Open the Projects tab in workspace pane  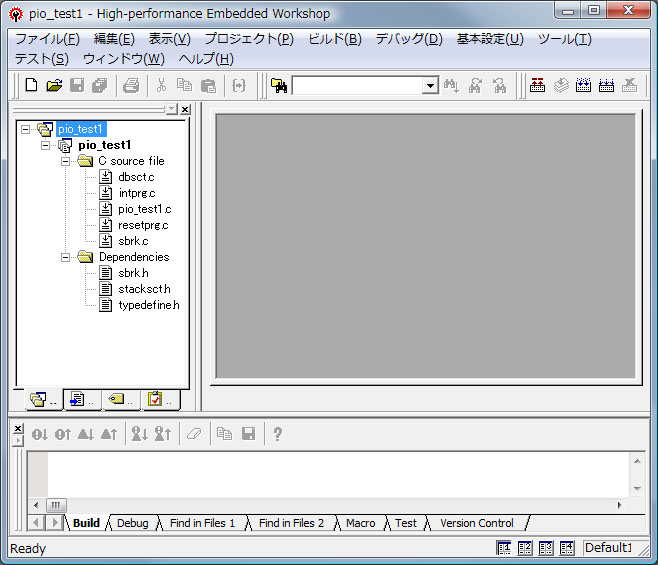tap(38, 400)
